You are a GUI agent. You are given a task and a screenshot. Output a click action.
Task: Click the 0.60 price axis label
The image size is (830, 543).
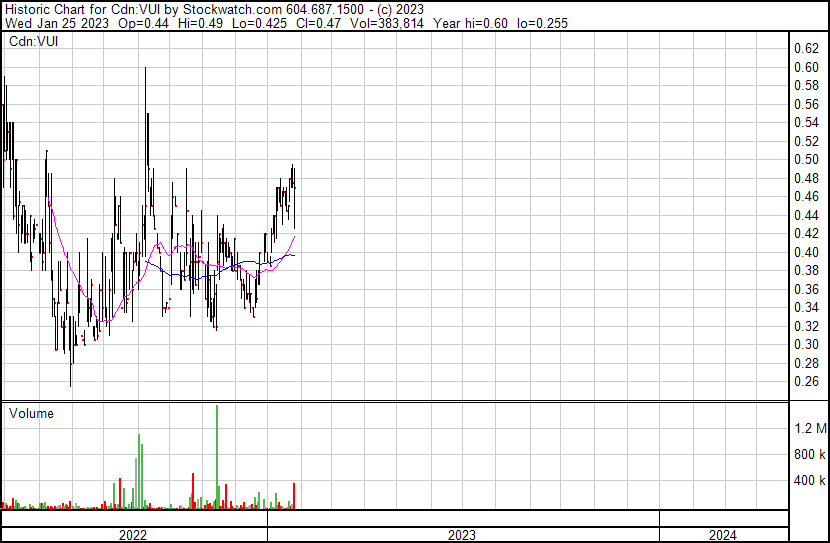coord(806,67)
